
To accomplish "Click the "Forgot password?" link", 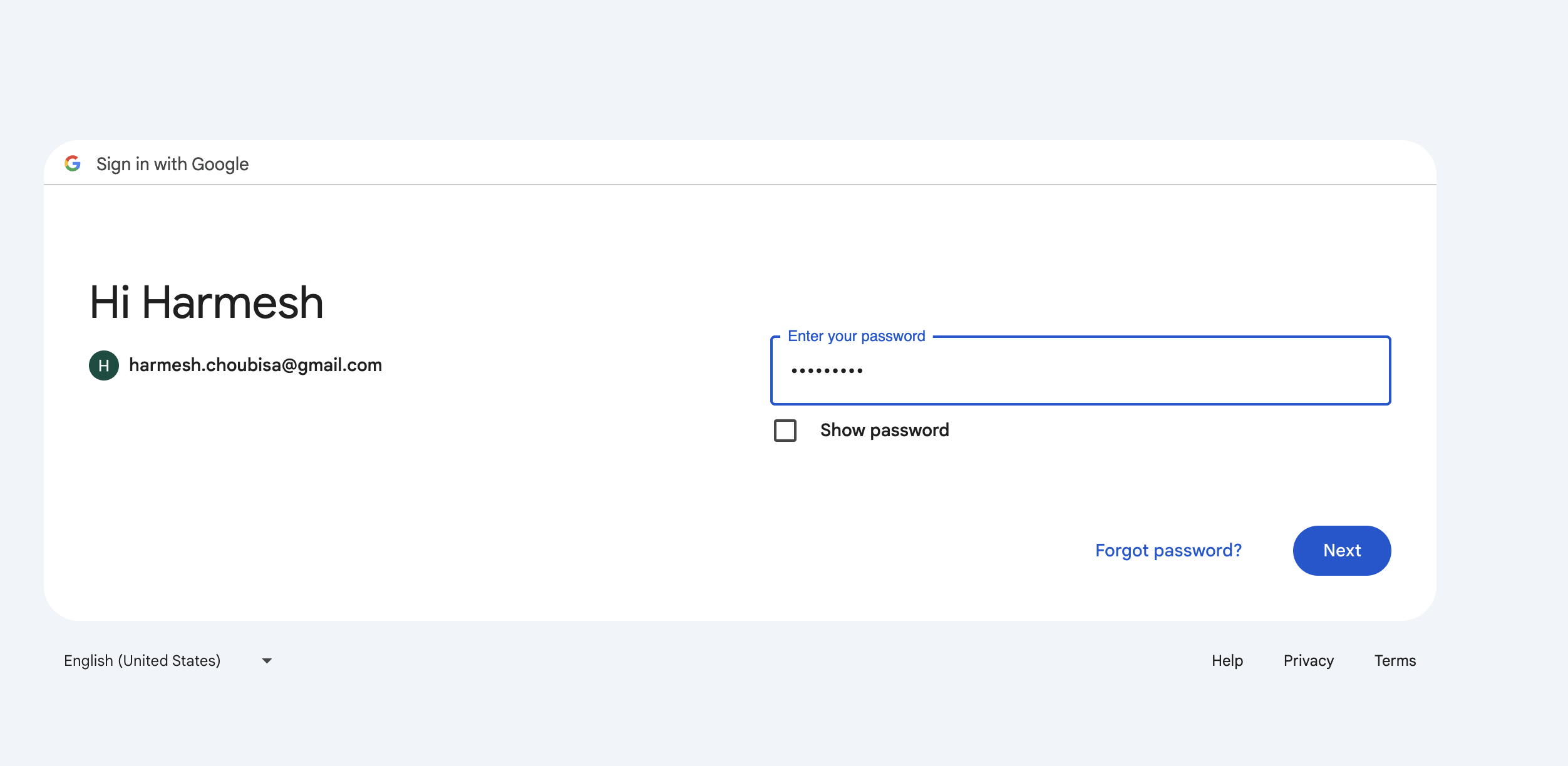I will tap(1168, 551).
